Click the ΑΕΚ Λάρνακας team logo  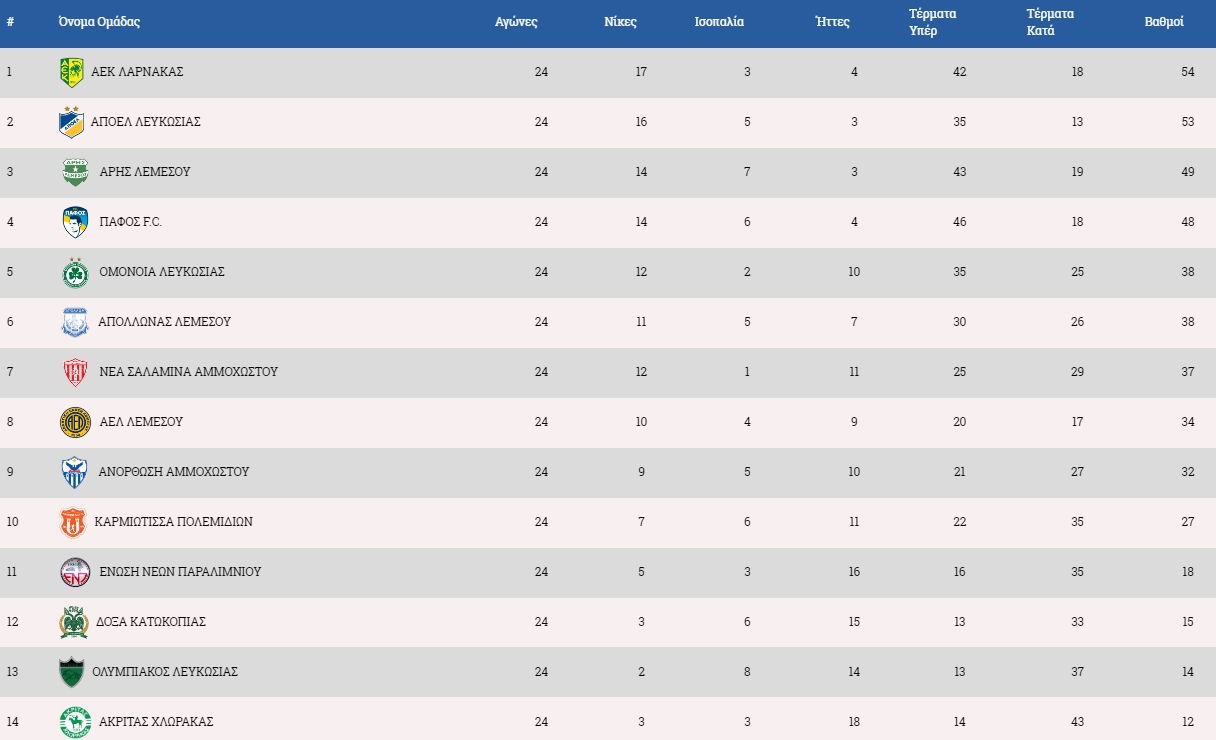[x=72, y=72]
